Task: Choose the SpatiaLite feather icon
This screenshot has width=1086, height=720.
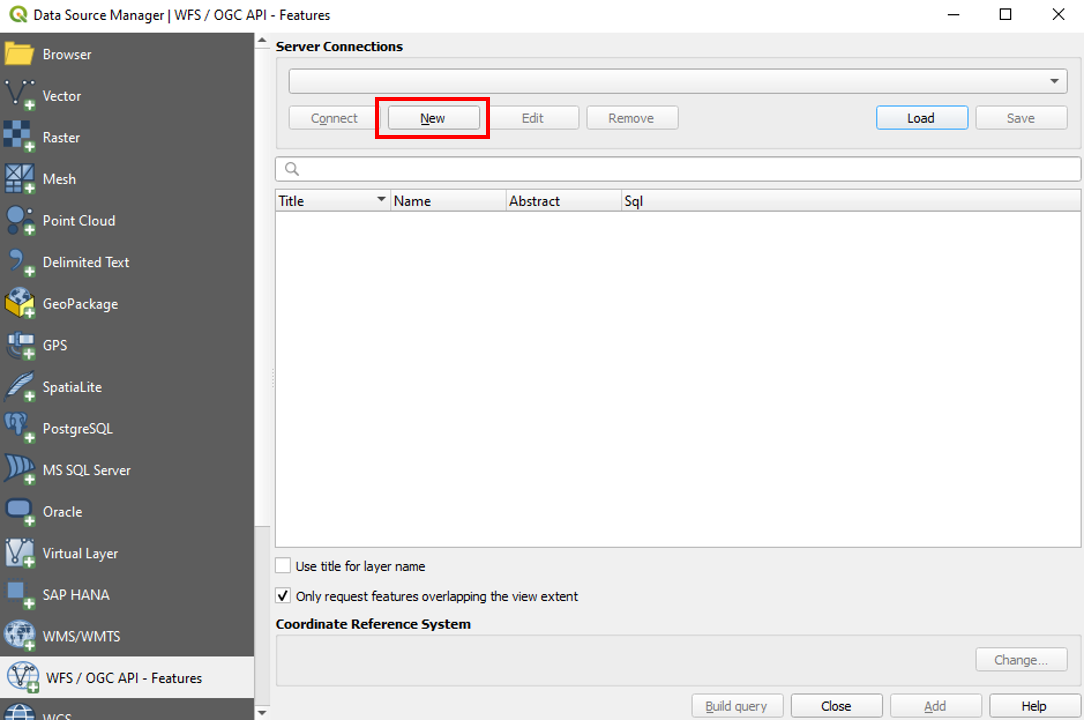Action: click(x=19, y=386)
